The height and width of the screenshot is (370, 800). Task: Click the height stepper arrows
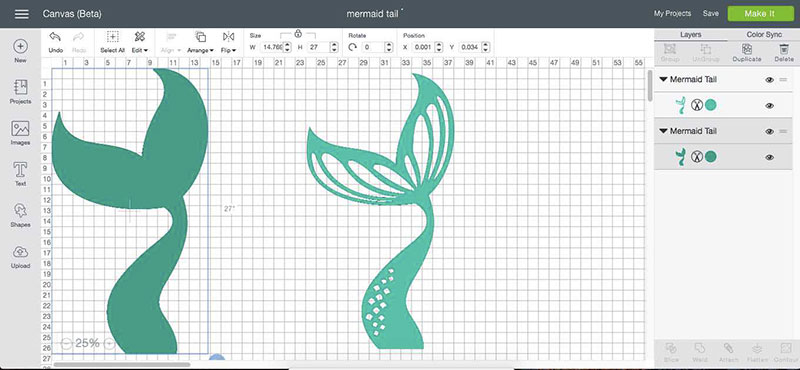[x=334, y=47]
